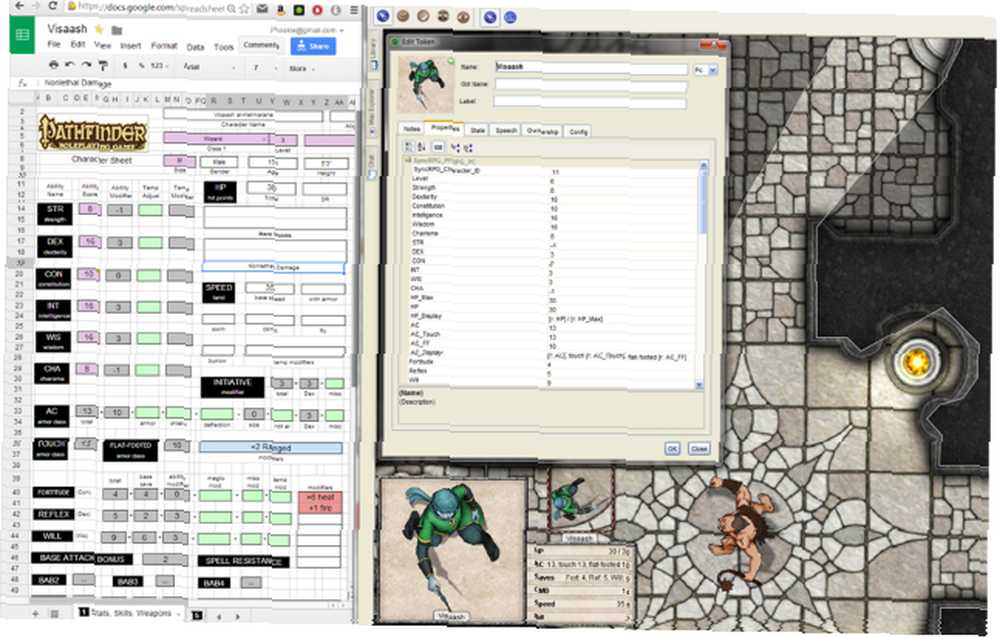Image resolution: width=1000 pixels, height=638 pixels.
Task: Select the third brown round toolbar icon
Action: tap(423, 16)
